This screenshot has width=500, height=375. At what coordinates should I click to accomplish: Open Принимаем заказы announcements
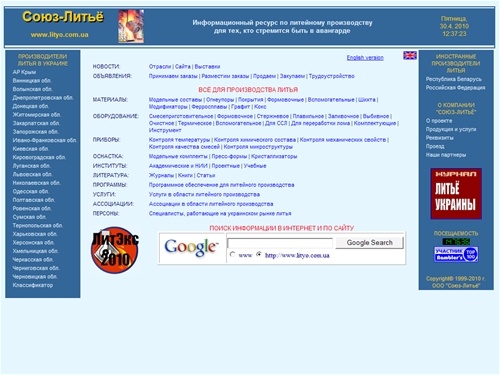coord(173,76)
